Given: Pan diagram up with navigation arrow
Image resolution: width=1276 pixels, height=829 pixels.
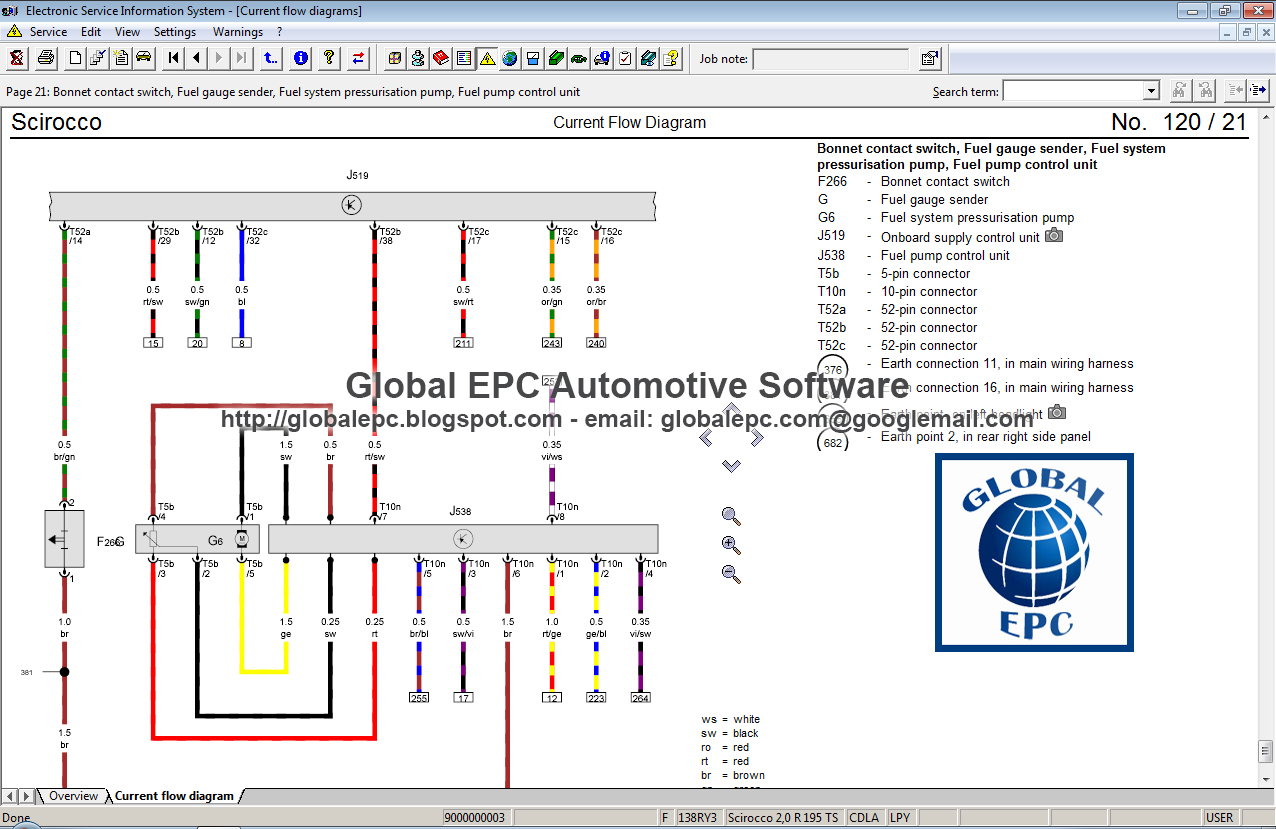Looking at the screenshot, I should pyautogui.click(x=731, y=409).
